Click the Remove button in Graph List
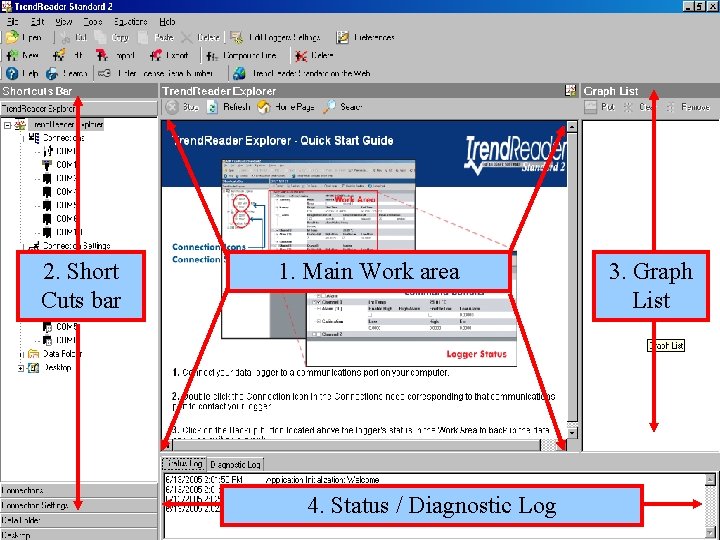 [x=687, y=107]
